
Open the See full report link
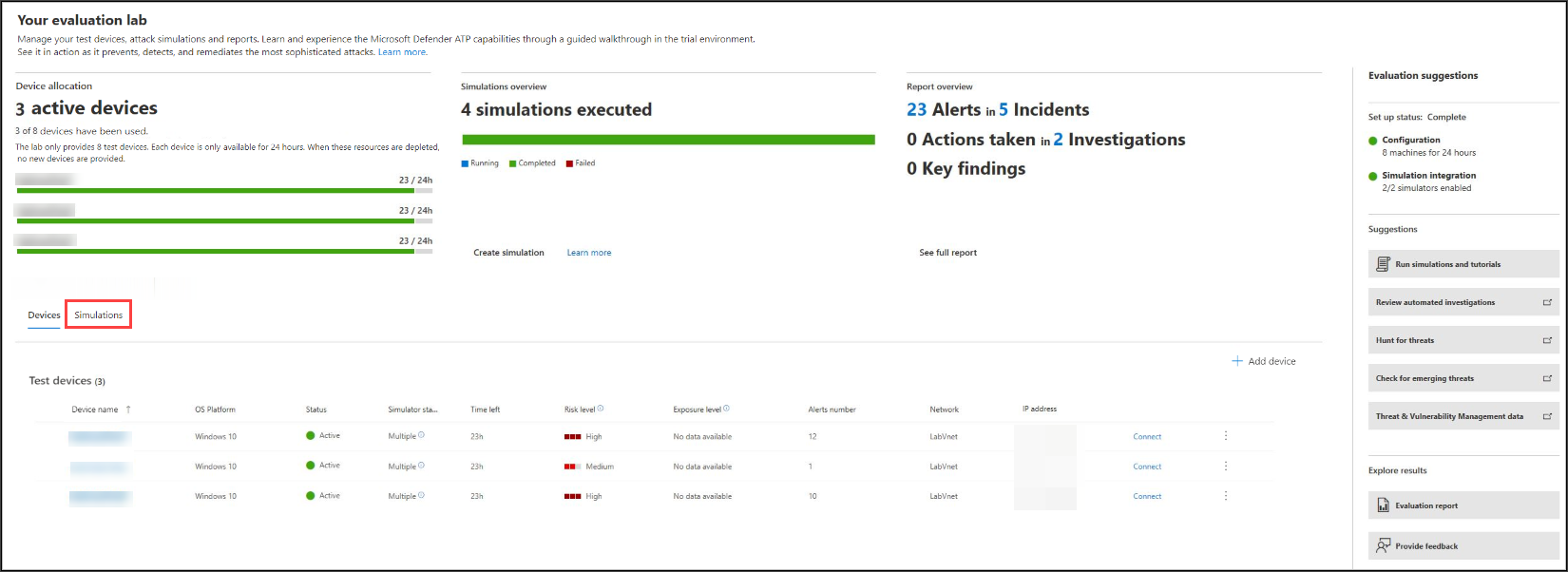click(x=947, y=253)
